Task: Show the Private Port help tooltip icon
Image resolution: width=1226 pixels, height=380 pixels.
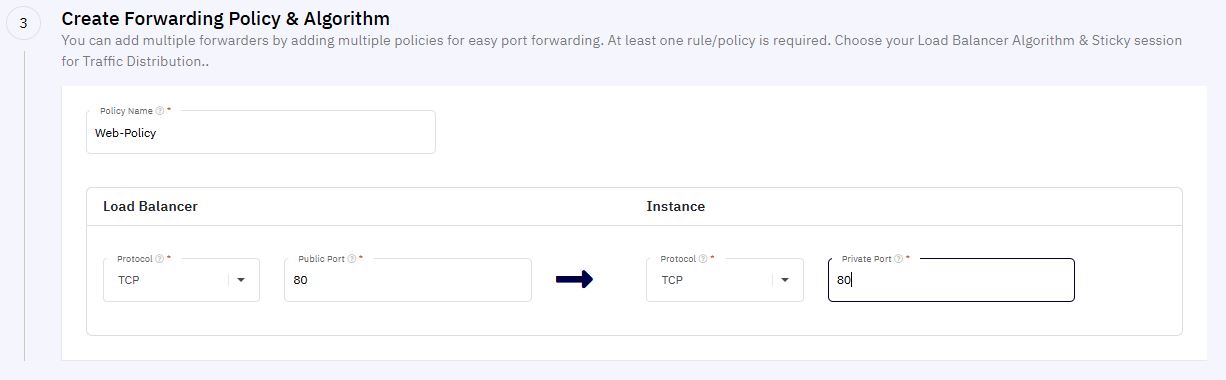Action: tap(899, 259)
